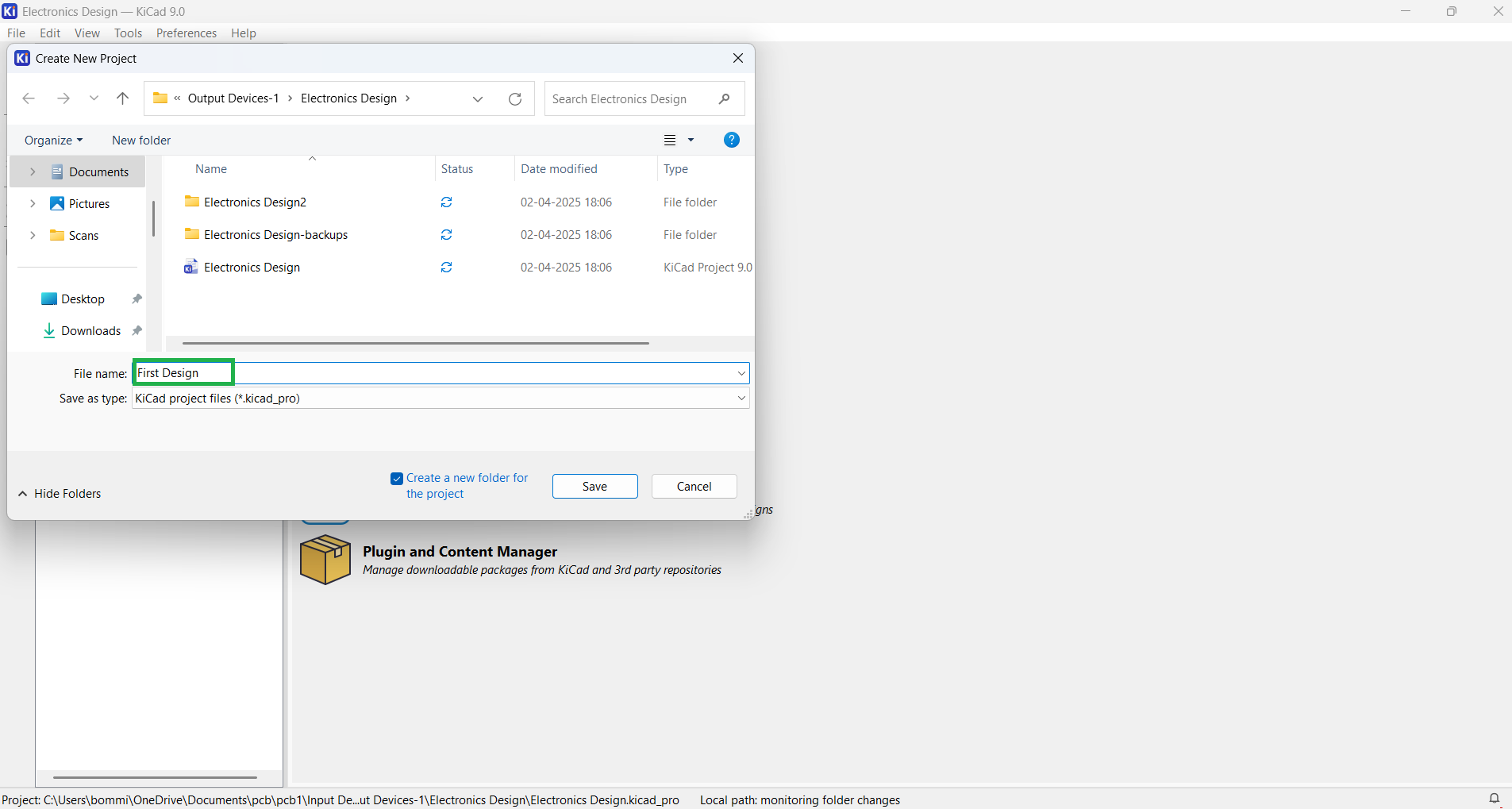
Task: Click the New folder button
Action: coord(141,141)
